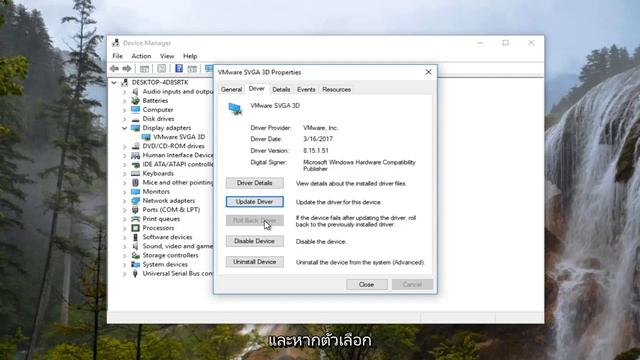Click the Update Driver button
Viewport: 640px width, 360px height.
255,202
